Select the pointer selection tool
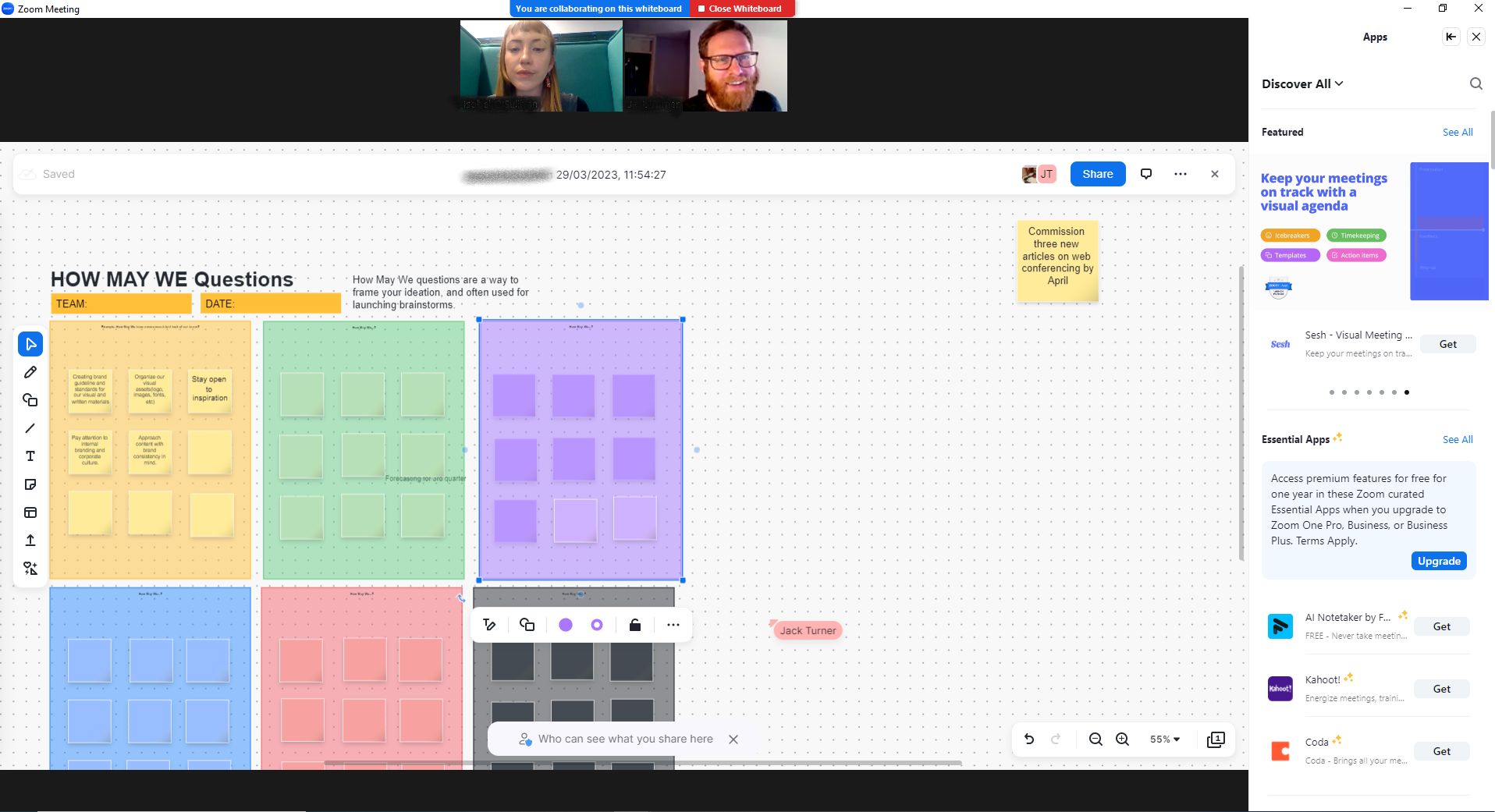Screen dimensions: 1495x812 click(x=30, y=344)
